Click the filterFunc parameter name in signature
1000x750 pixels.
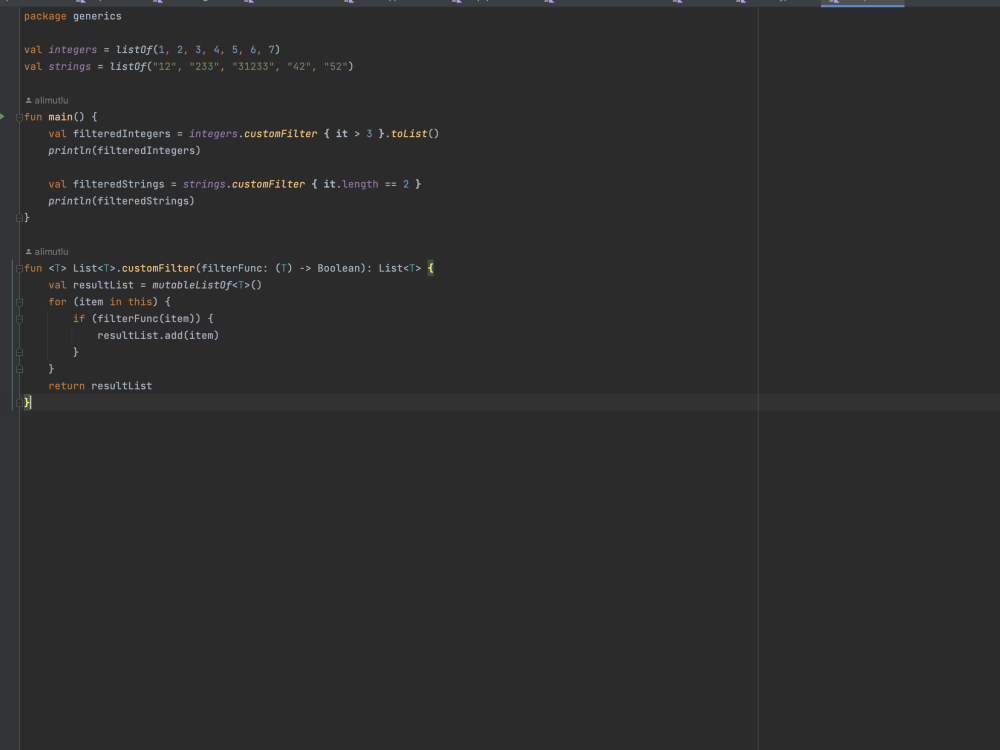click(232, 268)
